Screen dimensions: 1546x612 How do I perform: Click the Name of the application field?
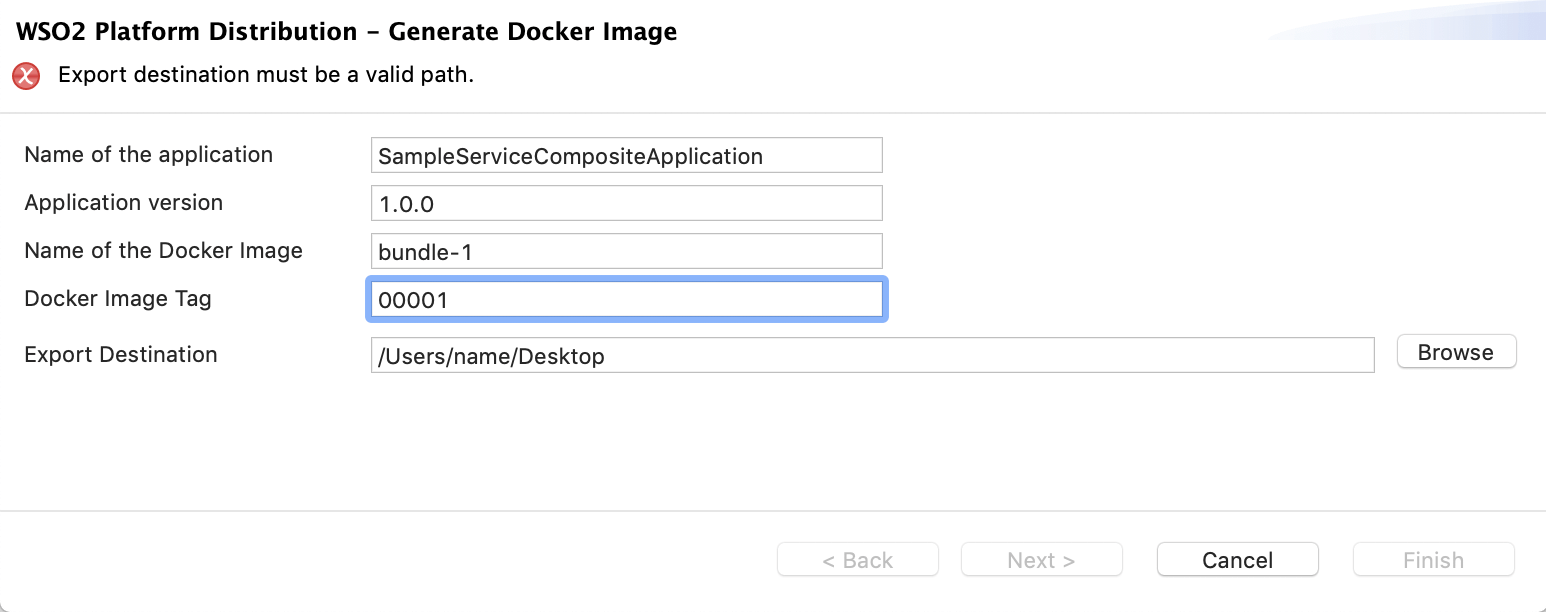tap(626, 155)
